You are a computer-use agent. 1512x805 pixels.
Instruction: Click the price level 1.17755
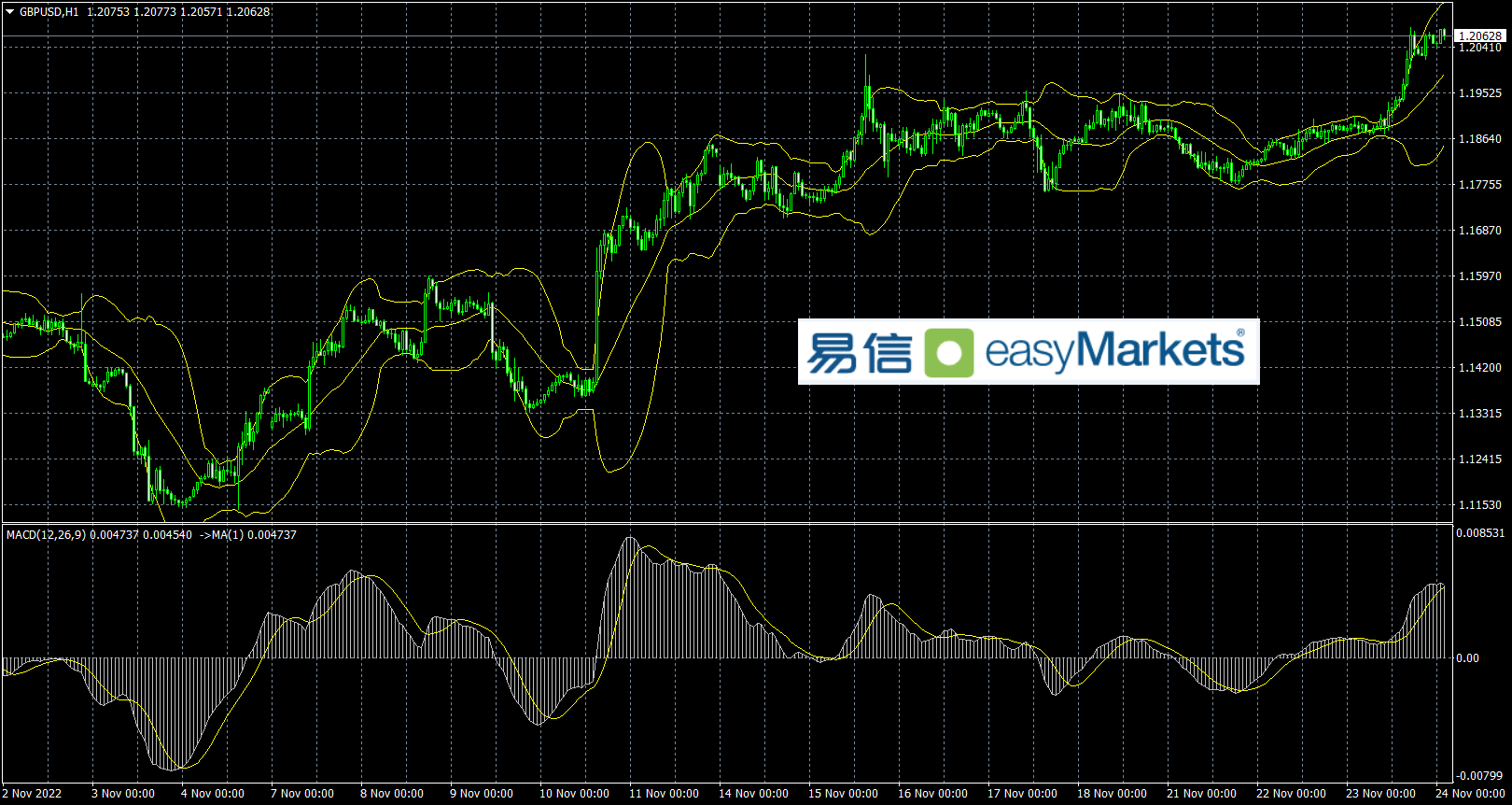(x=1480, y=185)
